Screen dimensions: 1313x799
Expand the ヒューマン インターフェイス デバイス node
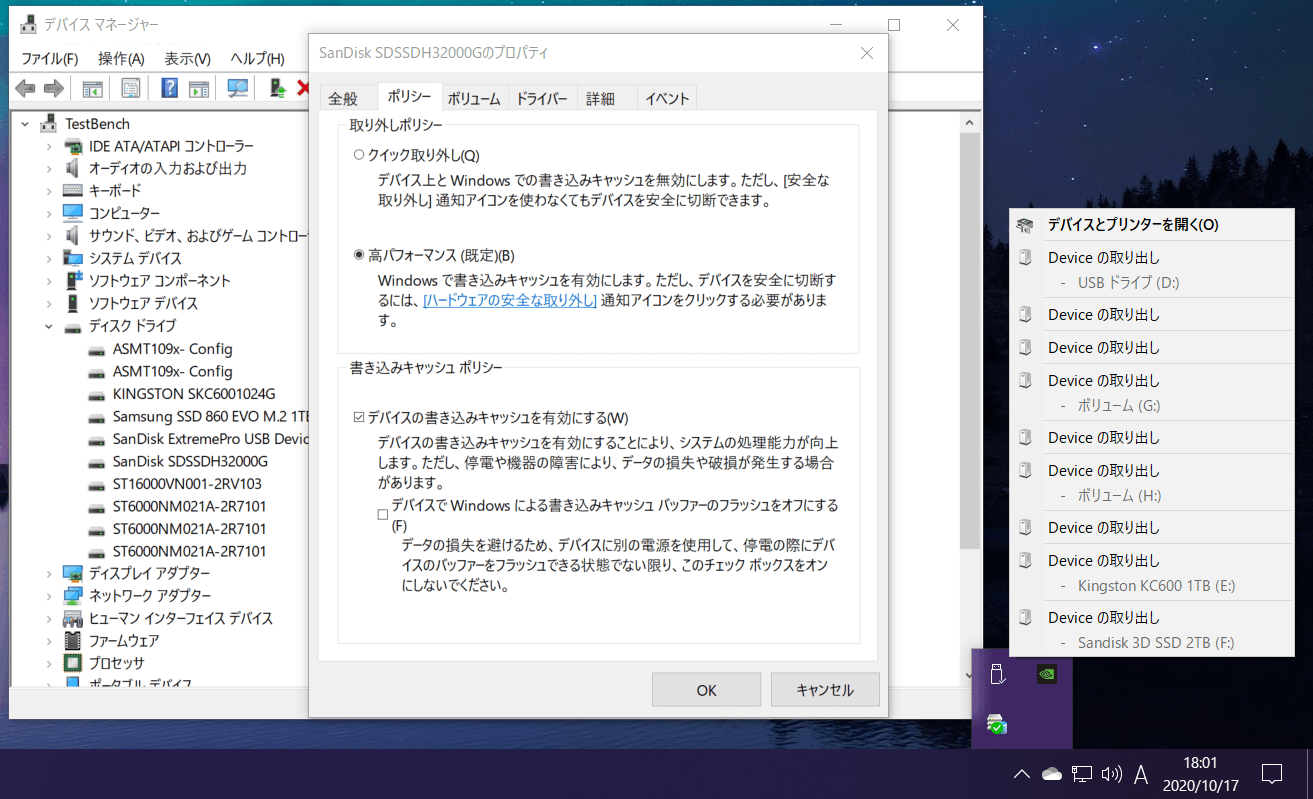tap(49, 618)
